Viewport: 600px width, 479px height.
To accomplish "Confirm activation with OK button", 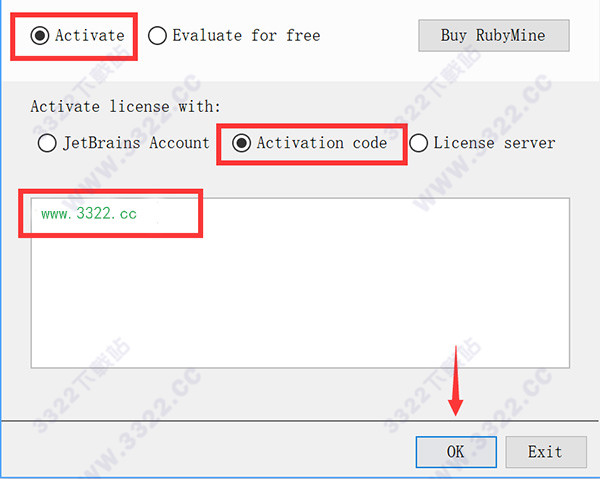I will tap(456, 452).
